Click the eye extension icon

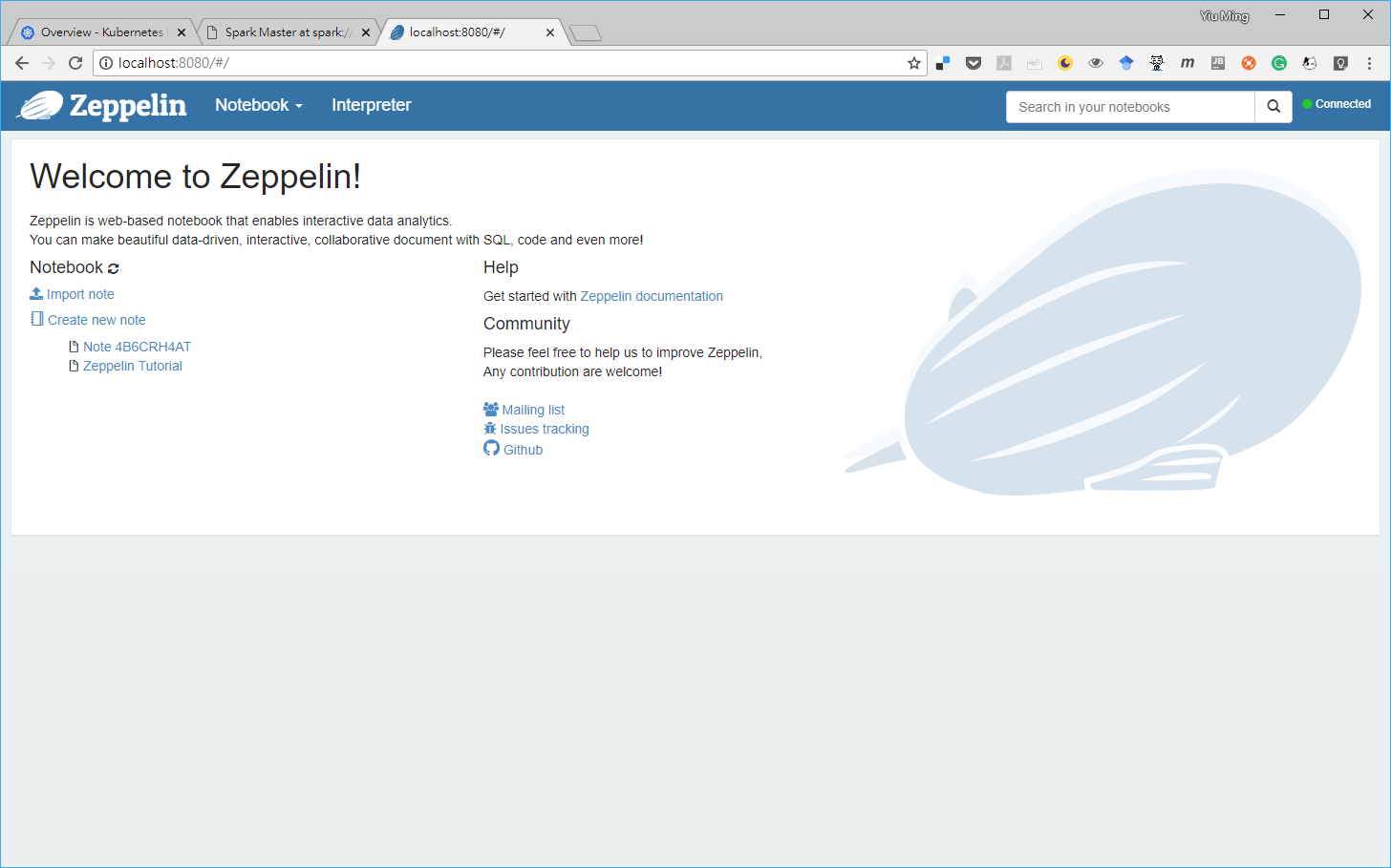point(1096,63)
